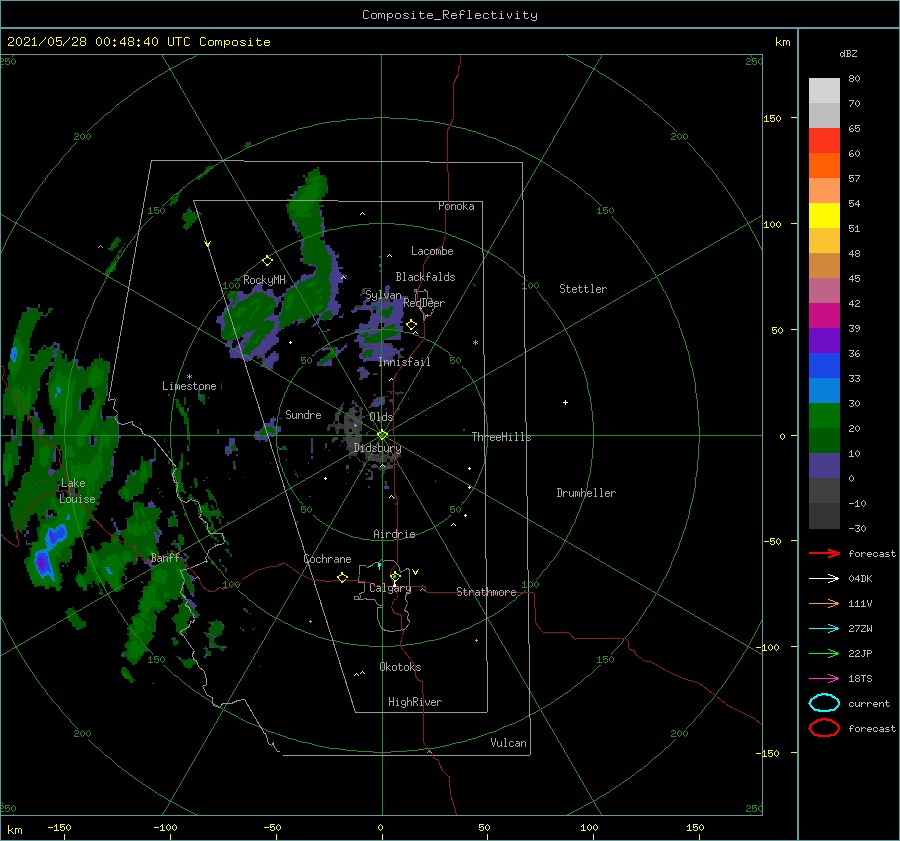Viewport: 900px width, 841px height.
Task: Click the white asterisk marker above Limestone
Action: click(x=189, y=377)
